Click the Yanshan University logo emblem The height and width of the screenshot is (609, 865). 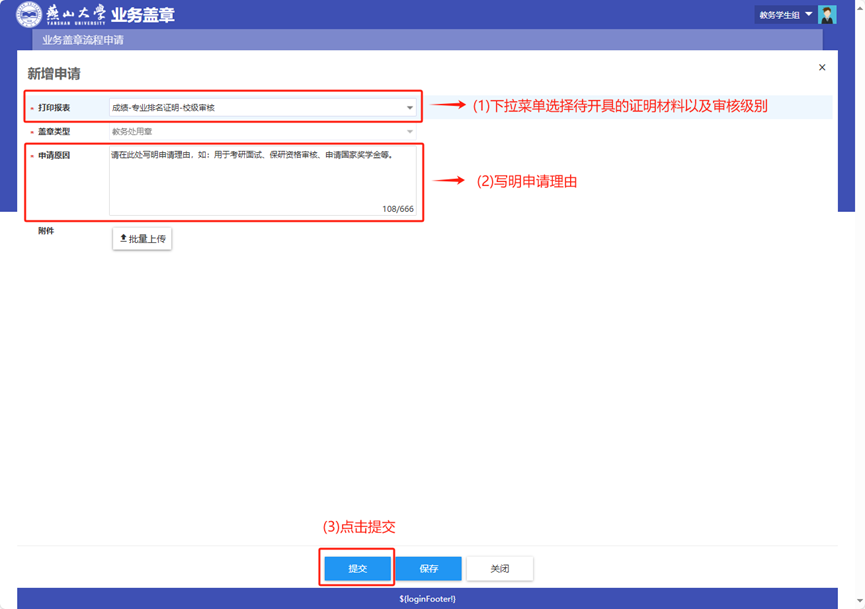[29, 15]
